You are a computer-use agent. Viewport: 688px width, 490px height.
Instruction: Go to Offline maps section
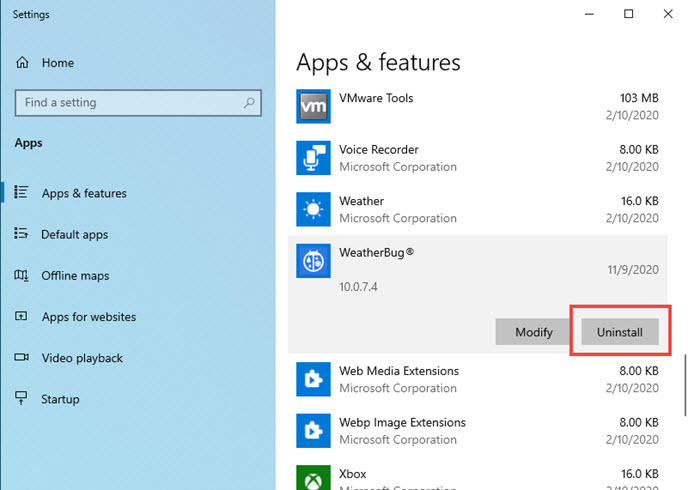click(x=75, y=275)
